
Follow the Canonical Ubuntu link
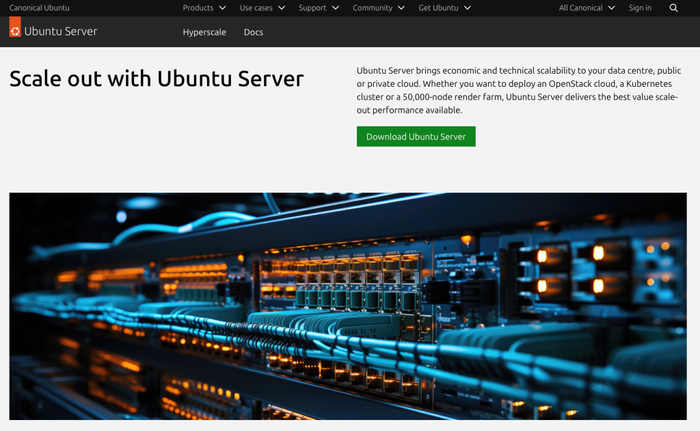click(40, 8)
